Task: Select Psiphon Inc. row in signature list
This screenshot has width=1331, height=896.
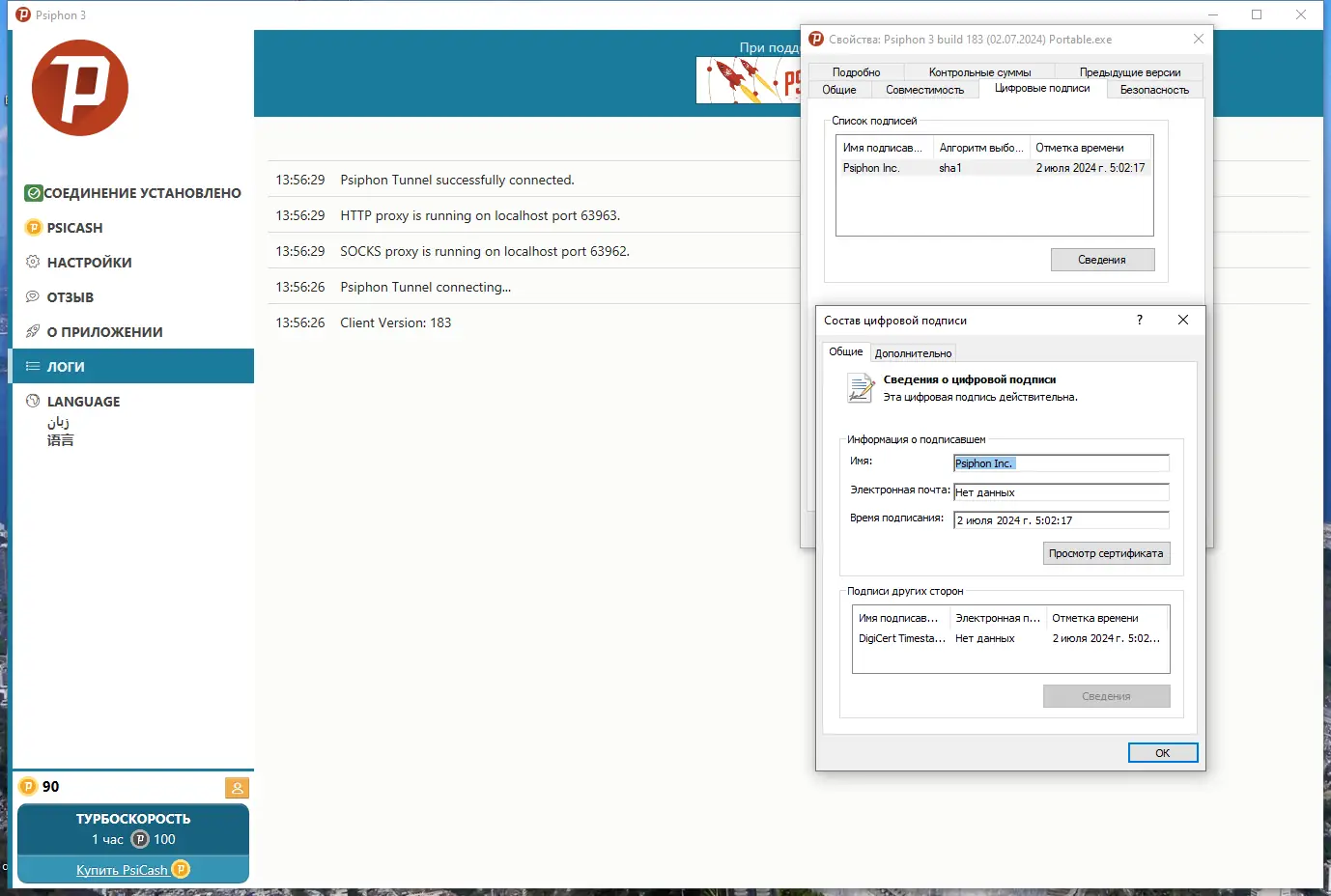Action: click(x=994, y=168)
